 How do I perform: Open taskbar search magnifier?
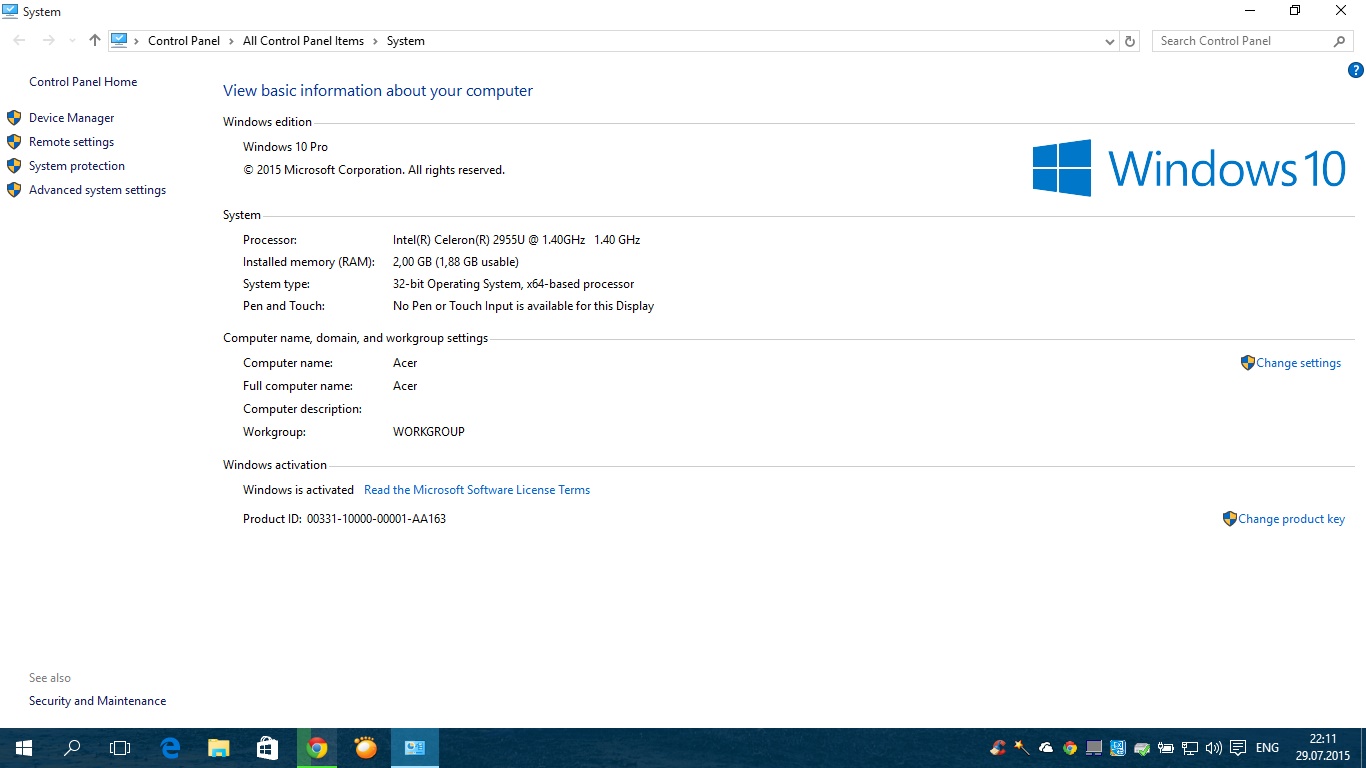pos(72,748)
